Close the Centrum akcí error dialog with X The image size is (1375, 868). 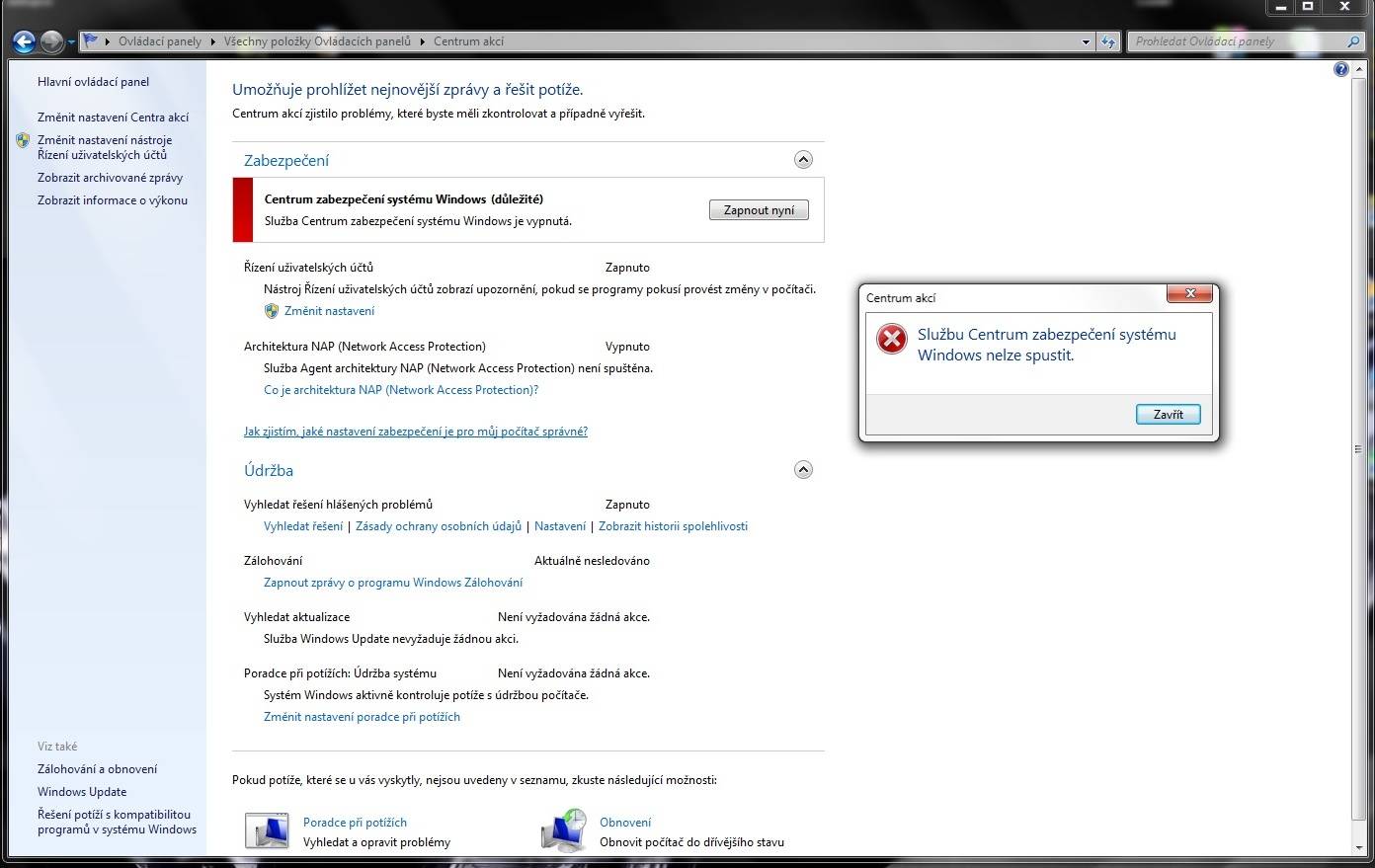click(1190, 293)
